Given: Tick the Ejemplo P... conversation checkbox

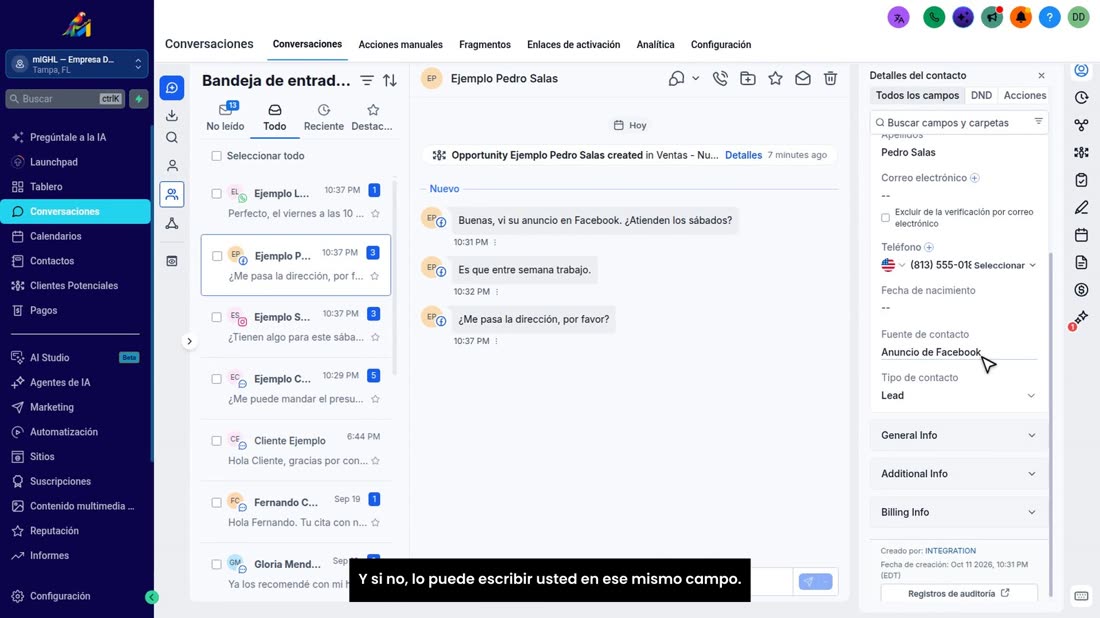Looking at the screenshot, I should pyautogui.click(x=217, y=256).
